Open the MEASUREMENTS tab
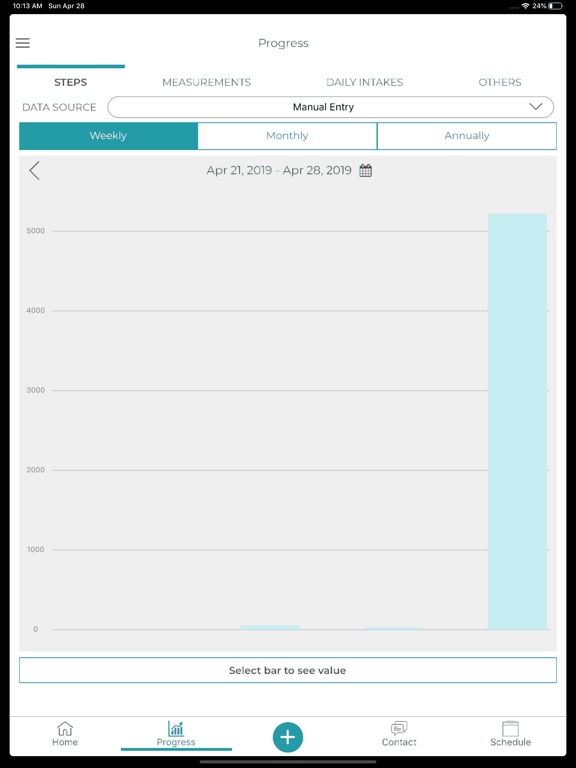Screen dimensions: 576x768 tap(206, 82)
